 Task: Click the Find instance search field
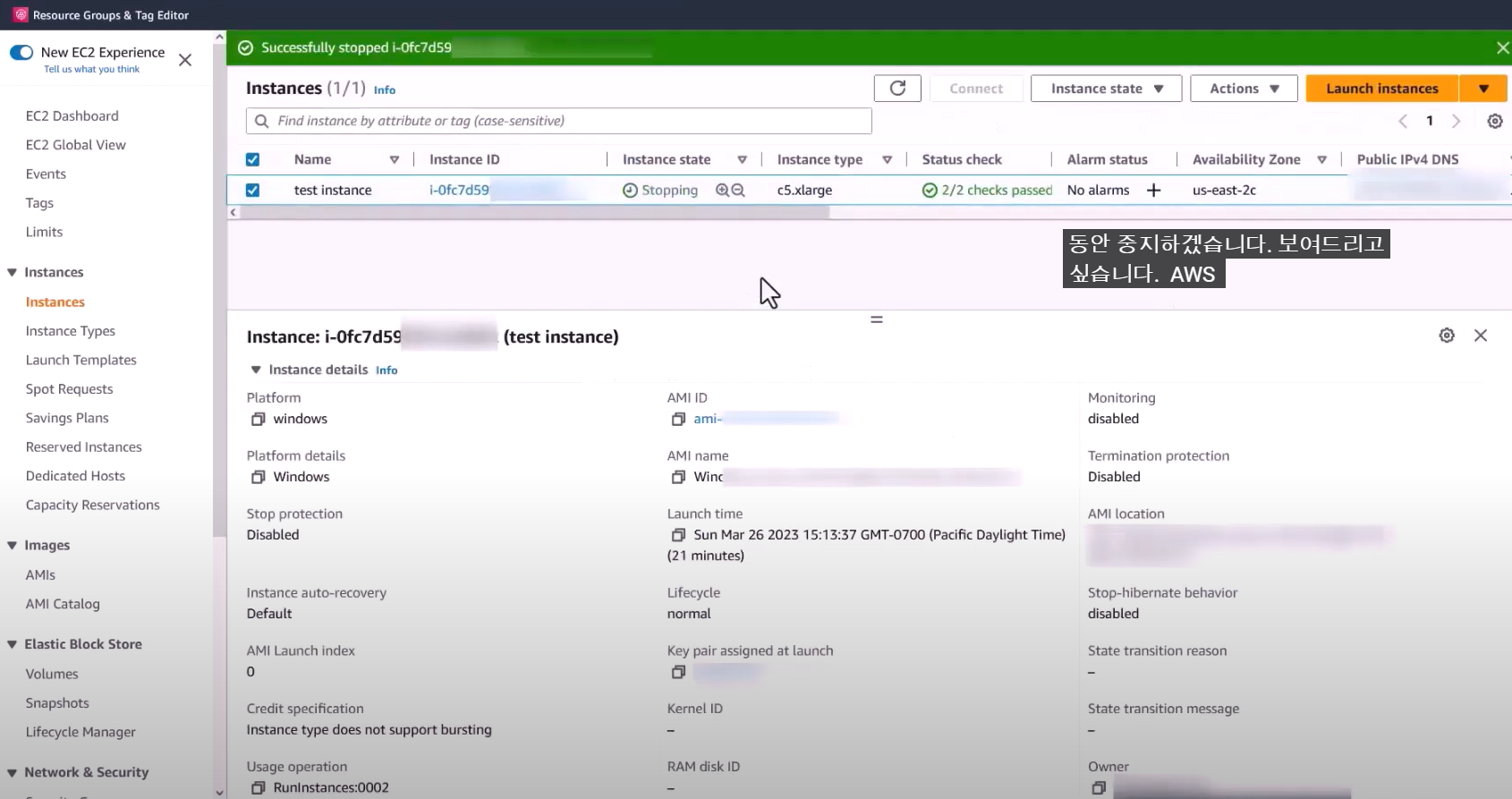pyautogui.click(x=559, y=121)
